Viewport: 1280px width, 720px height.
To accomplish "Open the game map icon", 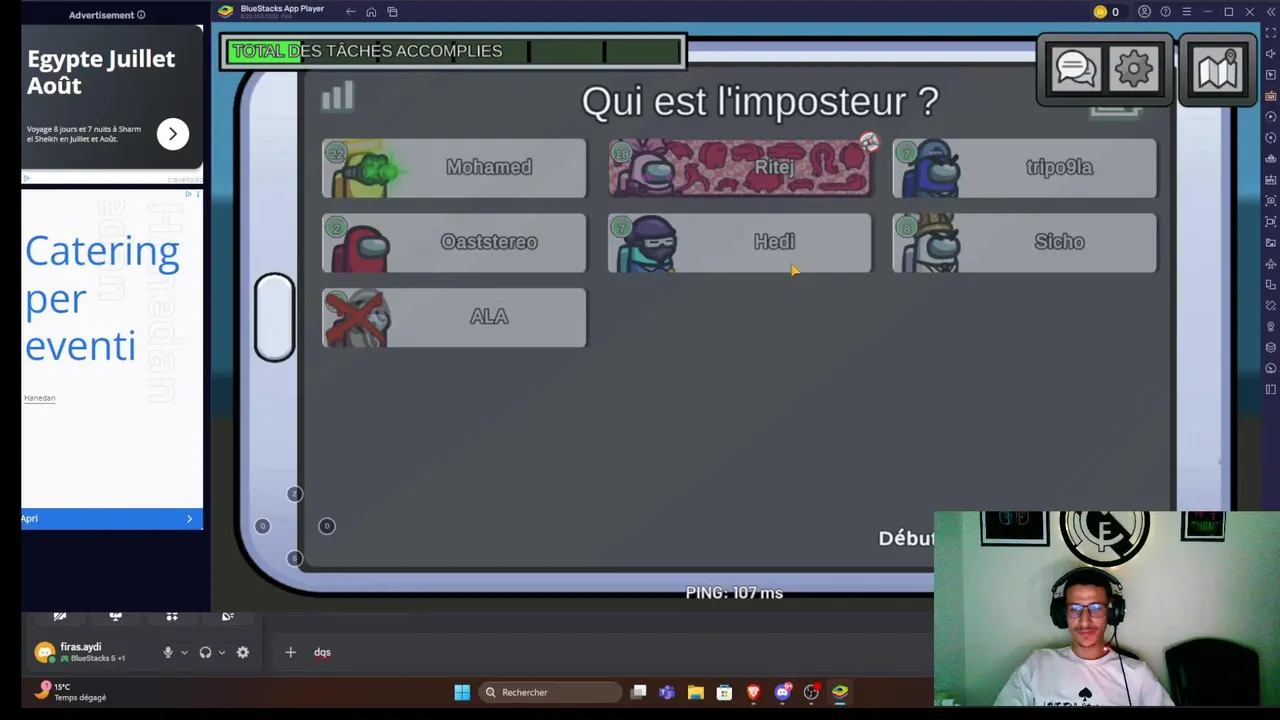I will (x=1217, y=69).
